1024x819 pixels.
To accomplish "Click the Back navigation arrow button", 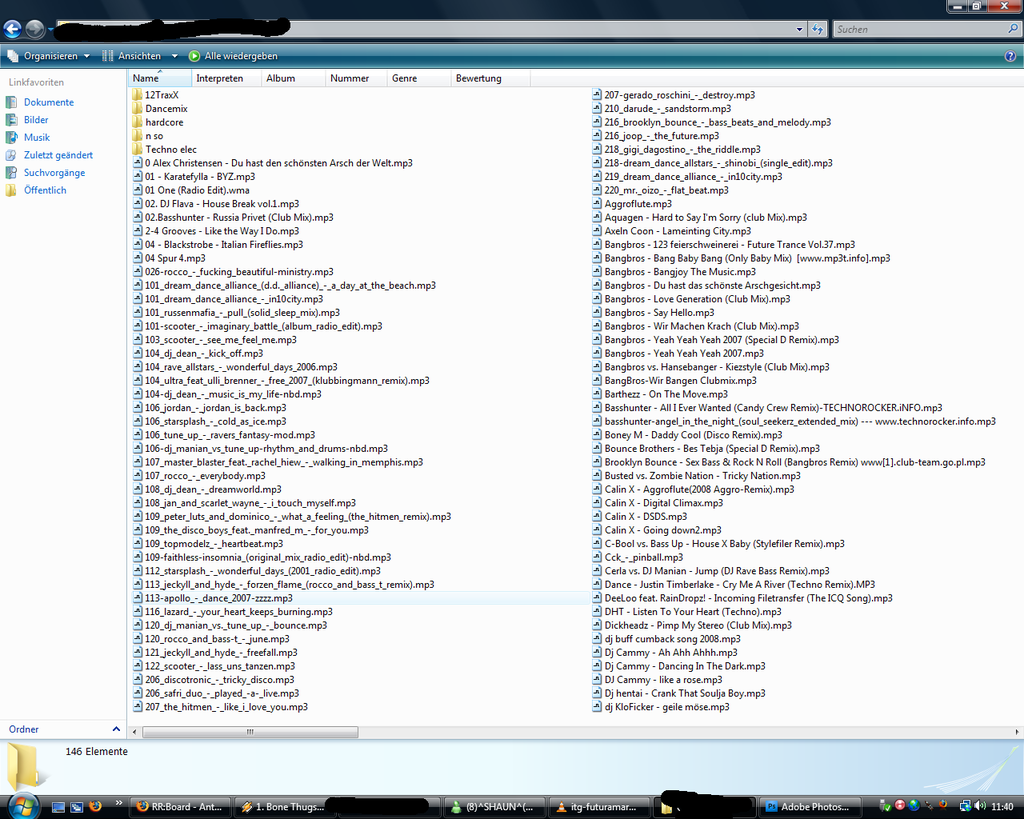I will coord(12,29).
